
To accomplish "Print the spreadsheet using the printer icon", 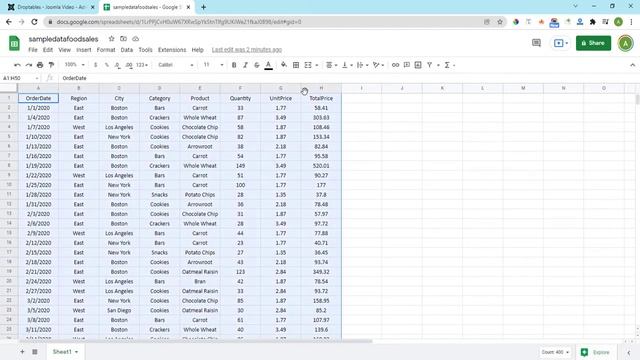I will (40, 65).
